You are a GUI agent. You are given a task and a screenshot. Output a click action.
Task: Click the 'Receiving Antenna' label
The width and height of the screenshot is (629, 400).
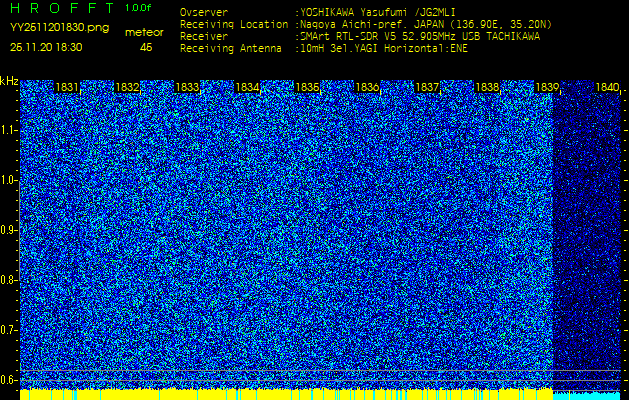coord(231,49)
